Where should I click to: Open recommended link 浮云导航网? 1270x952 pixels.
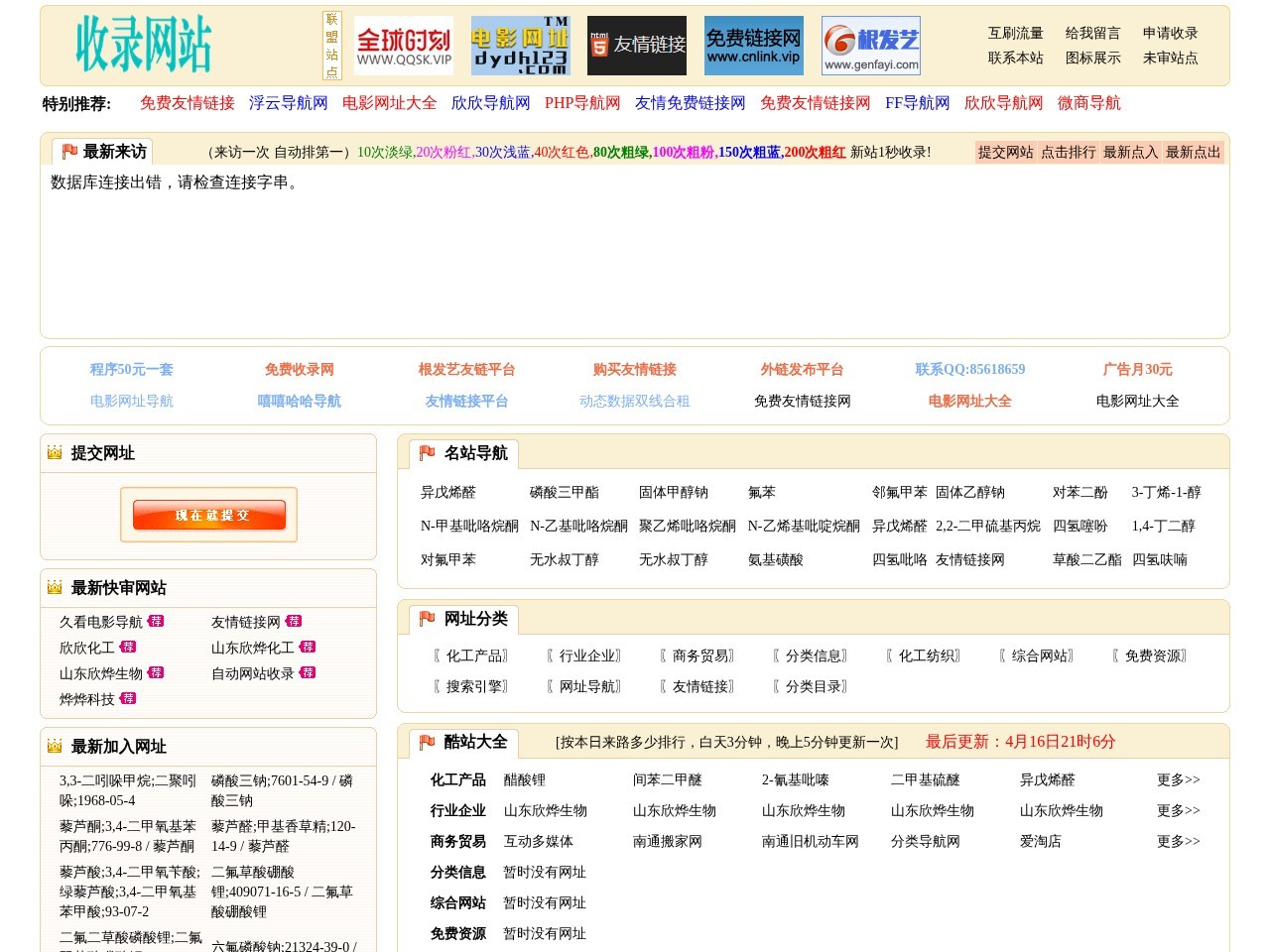click(289, 103)
